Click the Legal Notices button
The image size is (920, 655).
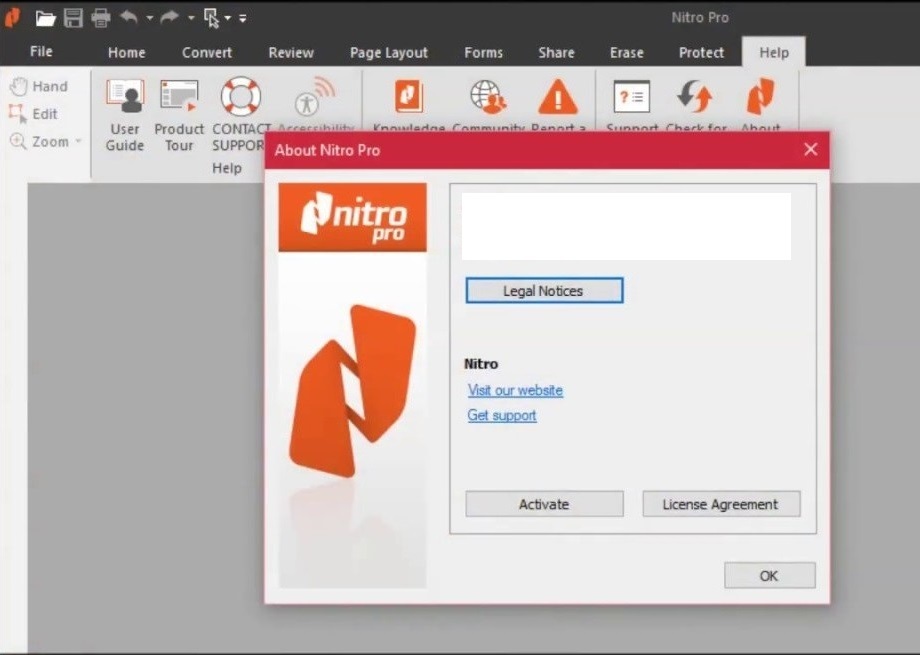(x=544, y=291)
